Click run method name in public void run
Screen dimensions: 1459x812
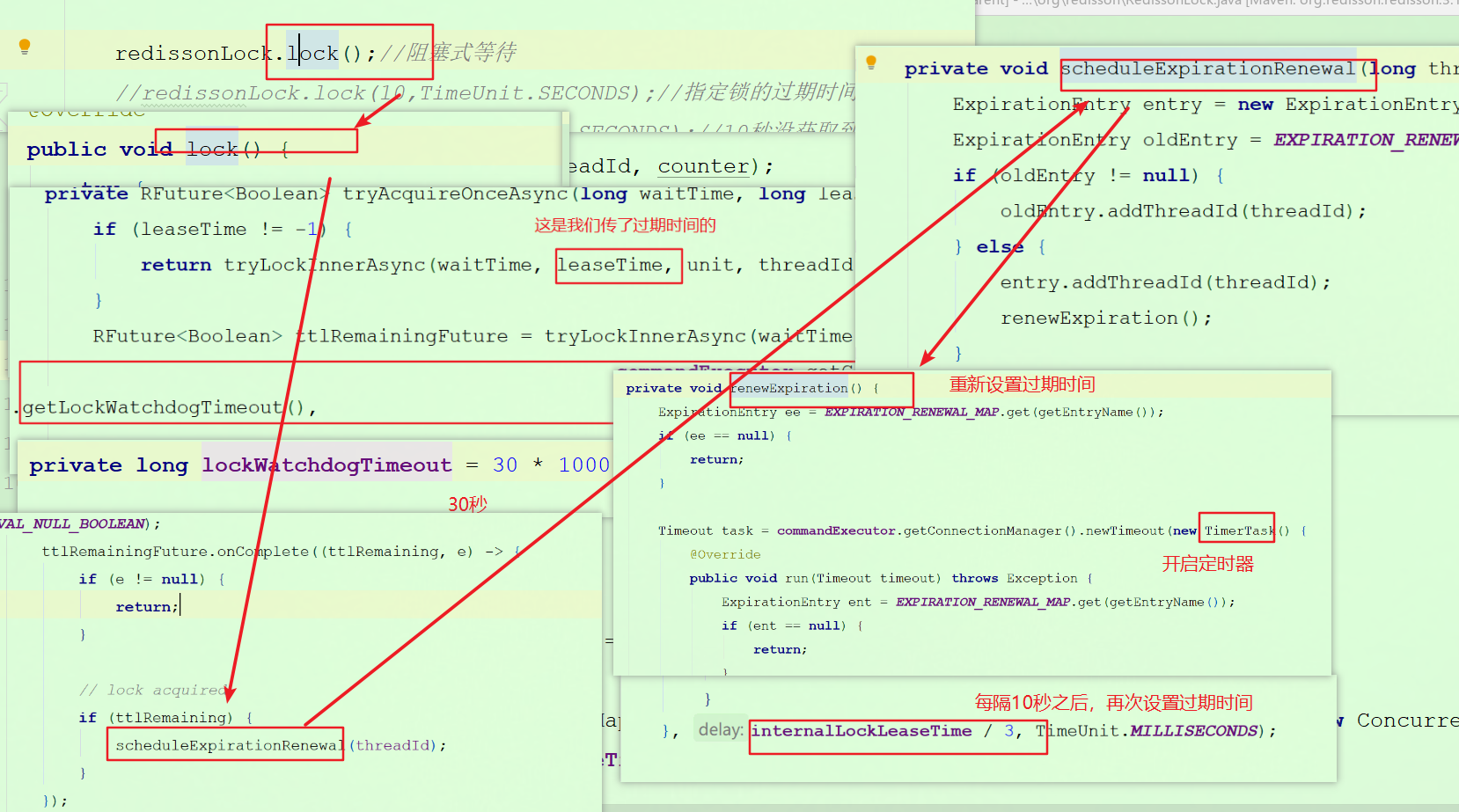(x=796, y=578)
